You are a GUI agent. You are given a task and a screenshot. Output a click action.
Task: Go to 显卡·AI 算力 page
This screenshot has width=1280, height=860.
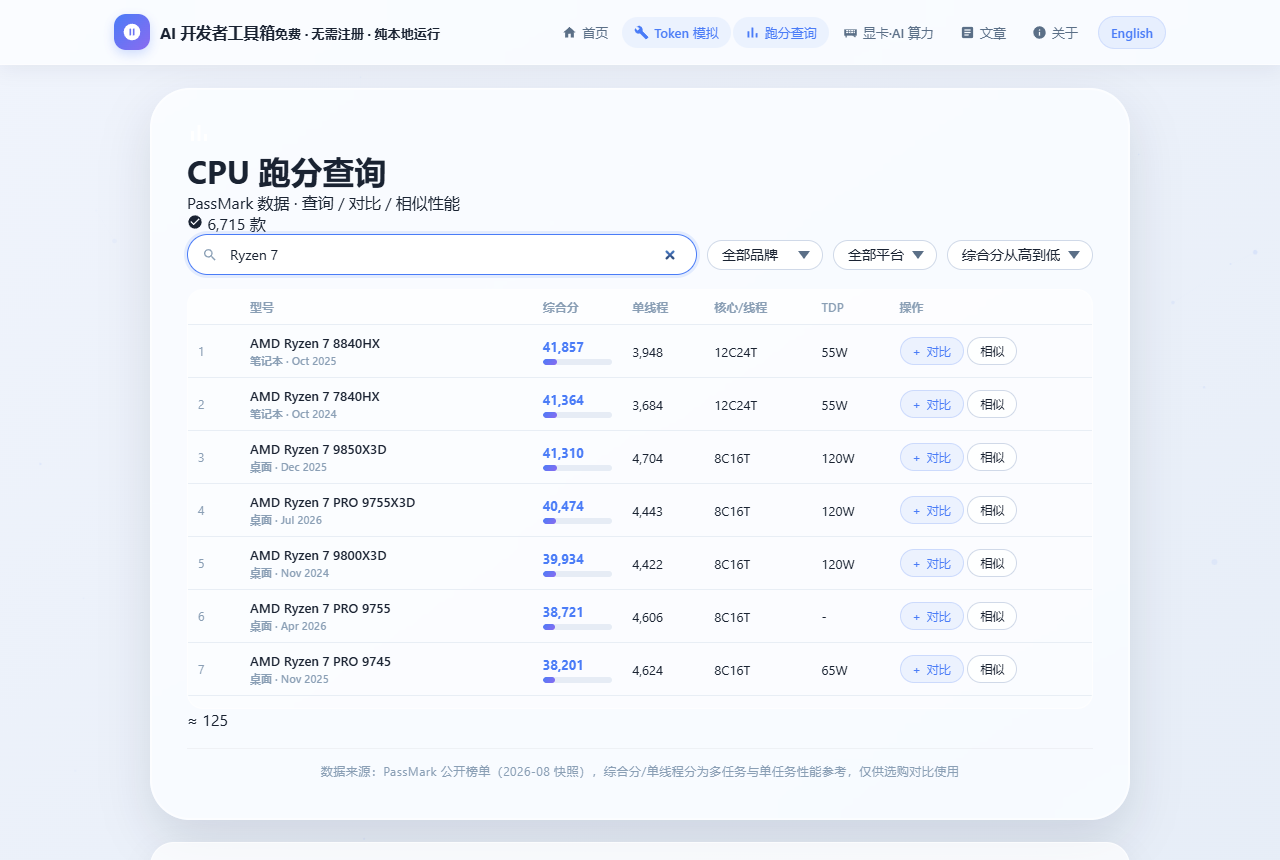point(888,33)
